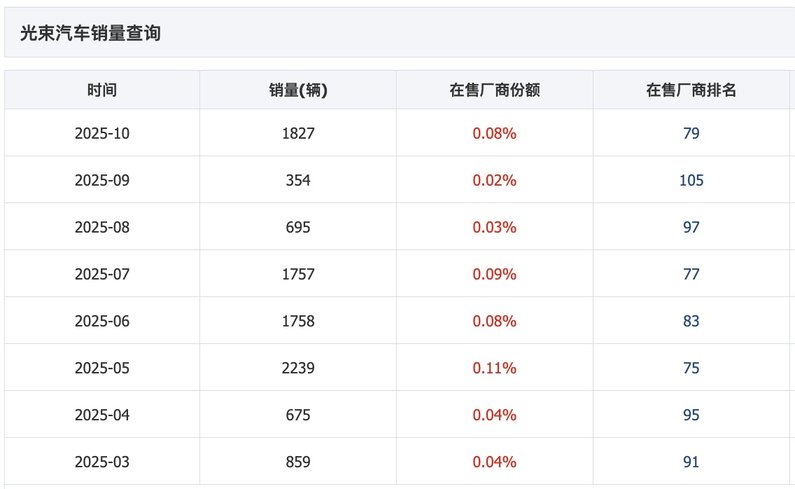
Task: Select the 2025-03 date cell
Action: pos(102,463)
